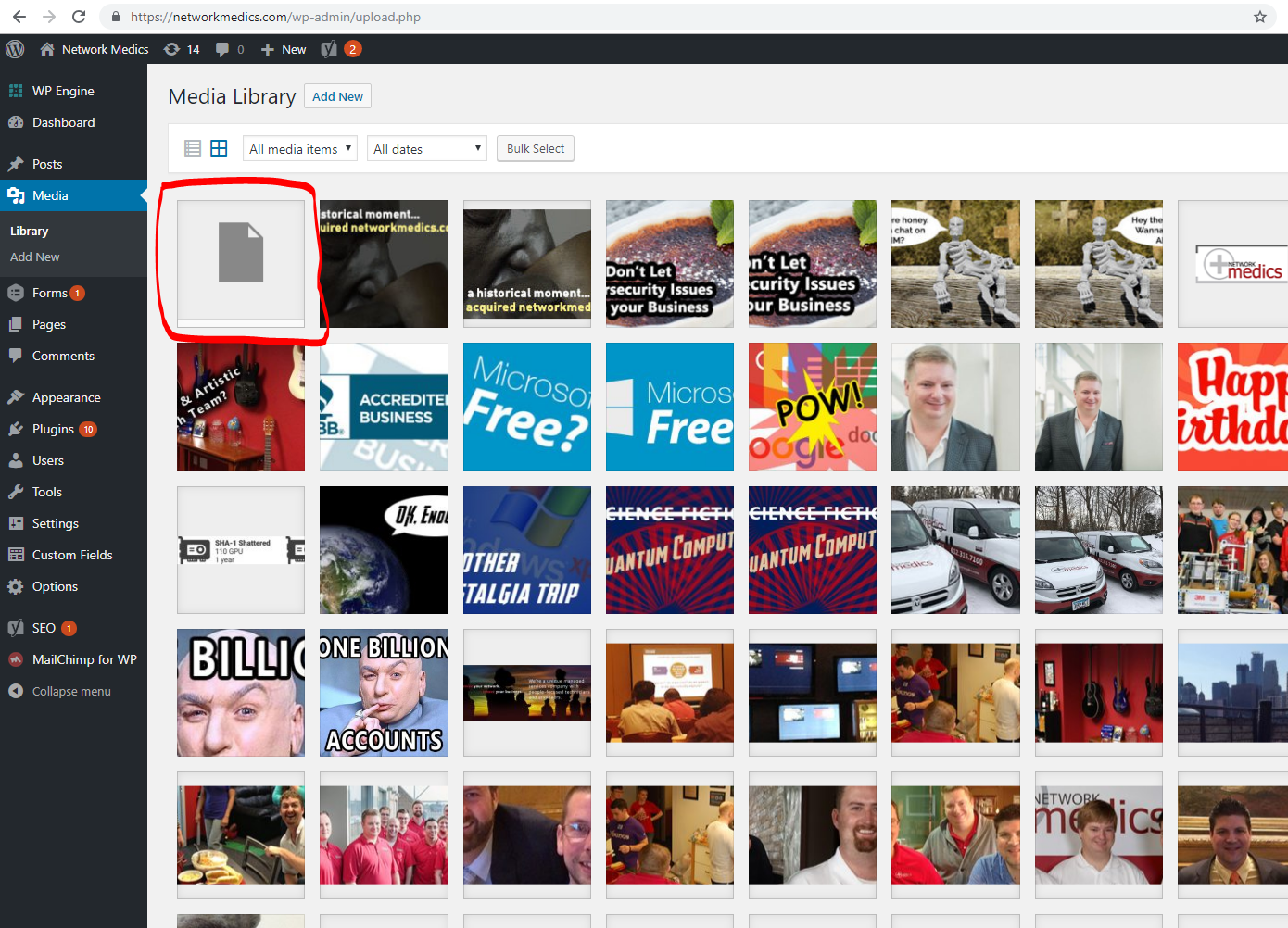Reload the page in browser
This screenshot has width=1288, height=928.
[79, 17]
